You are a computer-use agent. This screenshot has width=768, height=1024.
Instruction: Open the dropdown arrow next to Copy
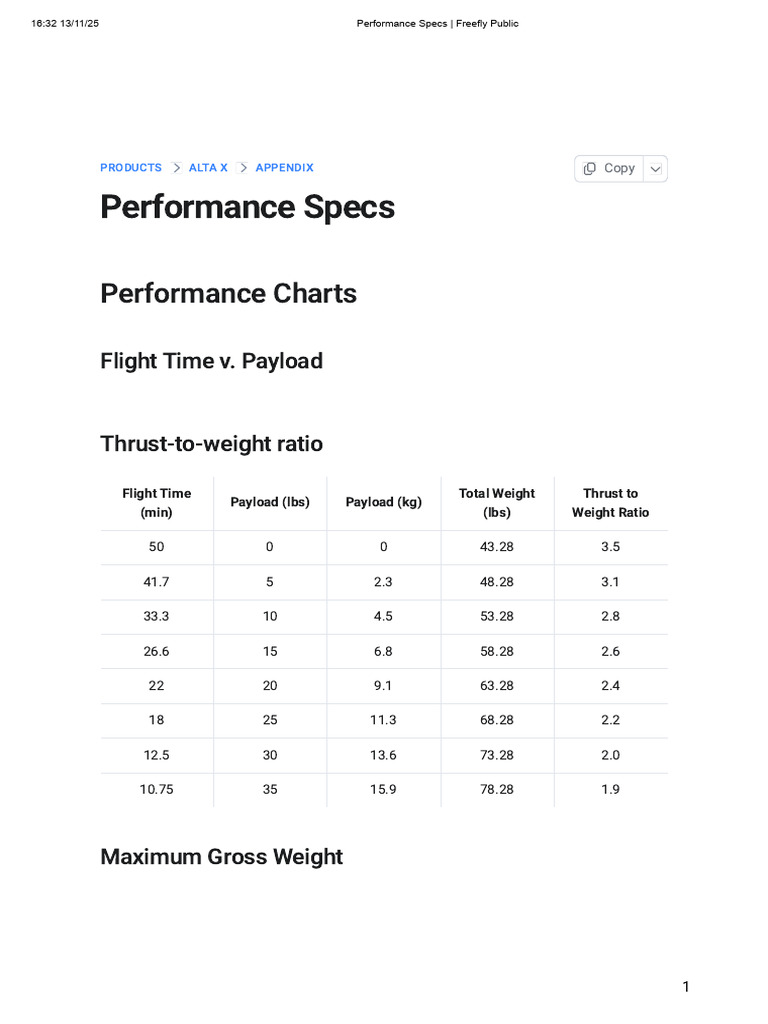pyautogui.click(x=656, y=168)
